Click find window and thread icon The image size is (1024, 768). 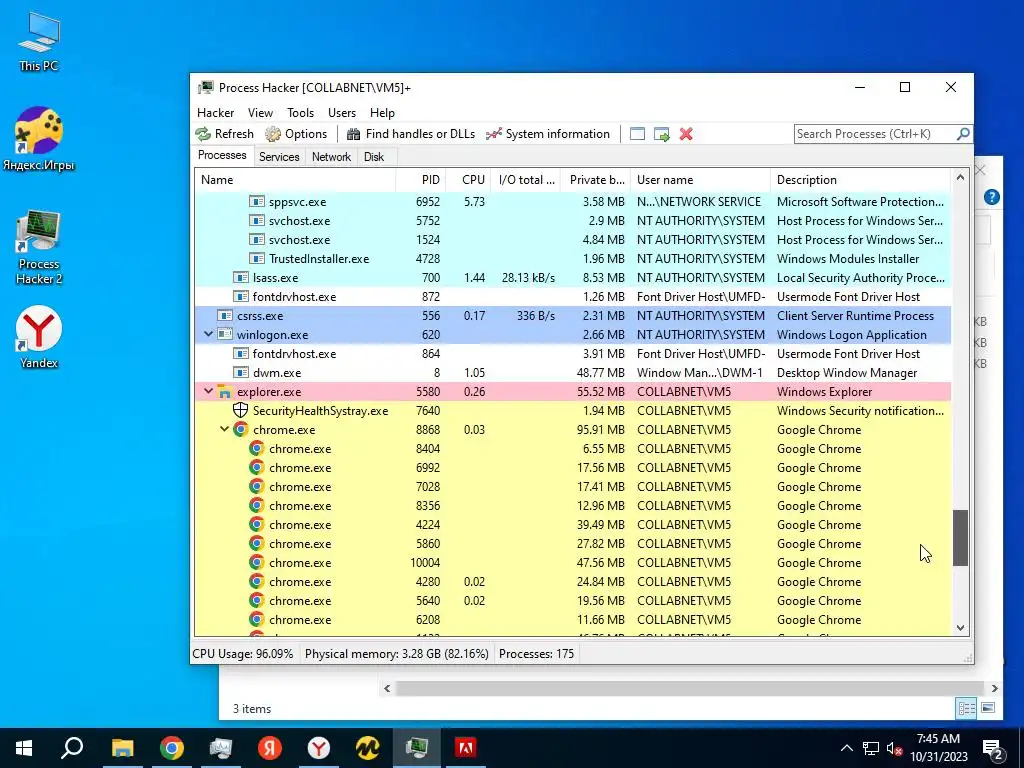662,134
